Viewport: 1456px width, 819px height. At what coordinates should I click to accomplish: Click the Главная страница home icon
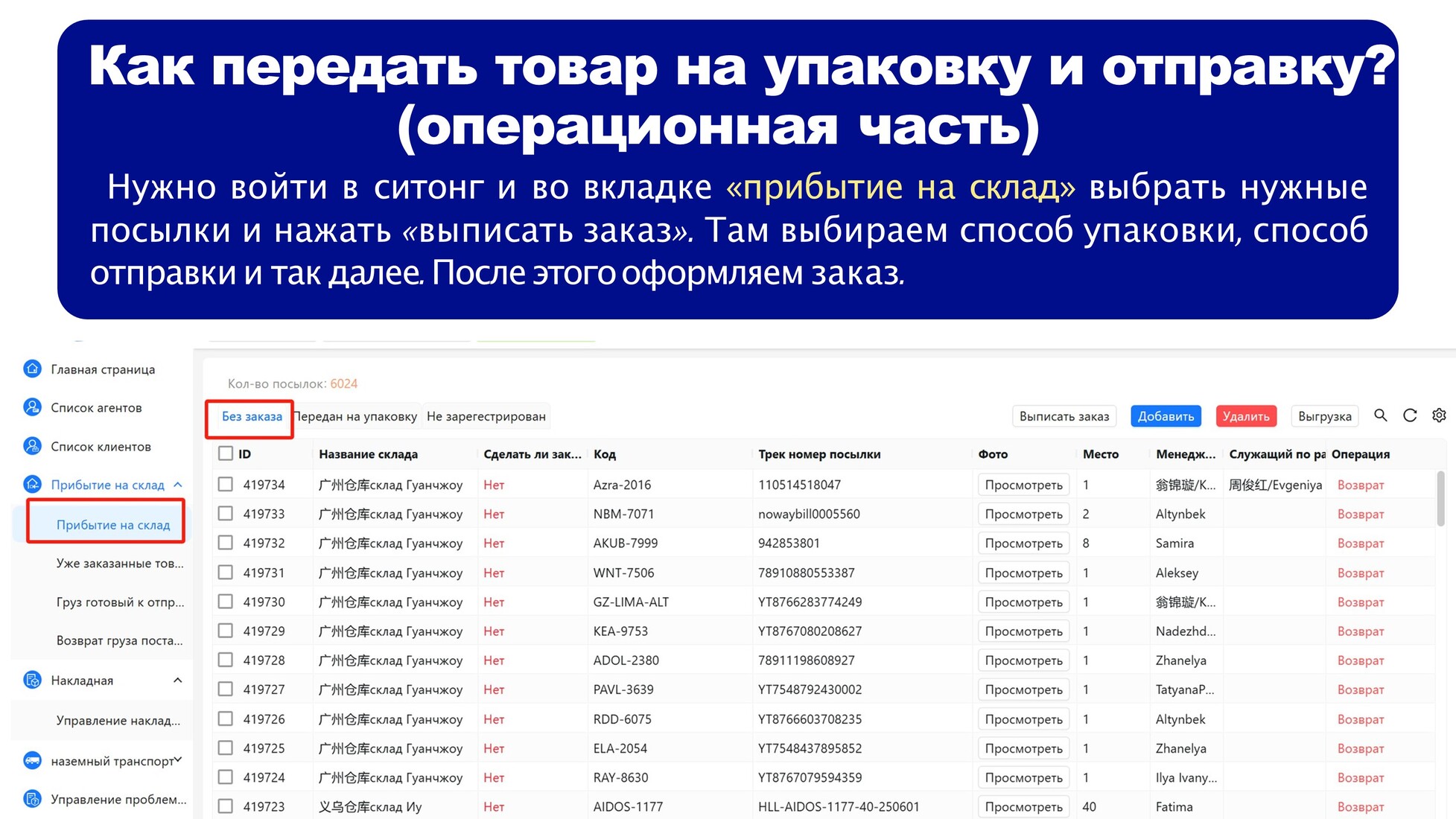[x=32, y=369]
